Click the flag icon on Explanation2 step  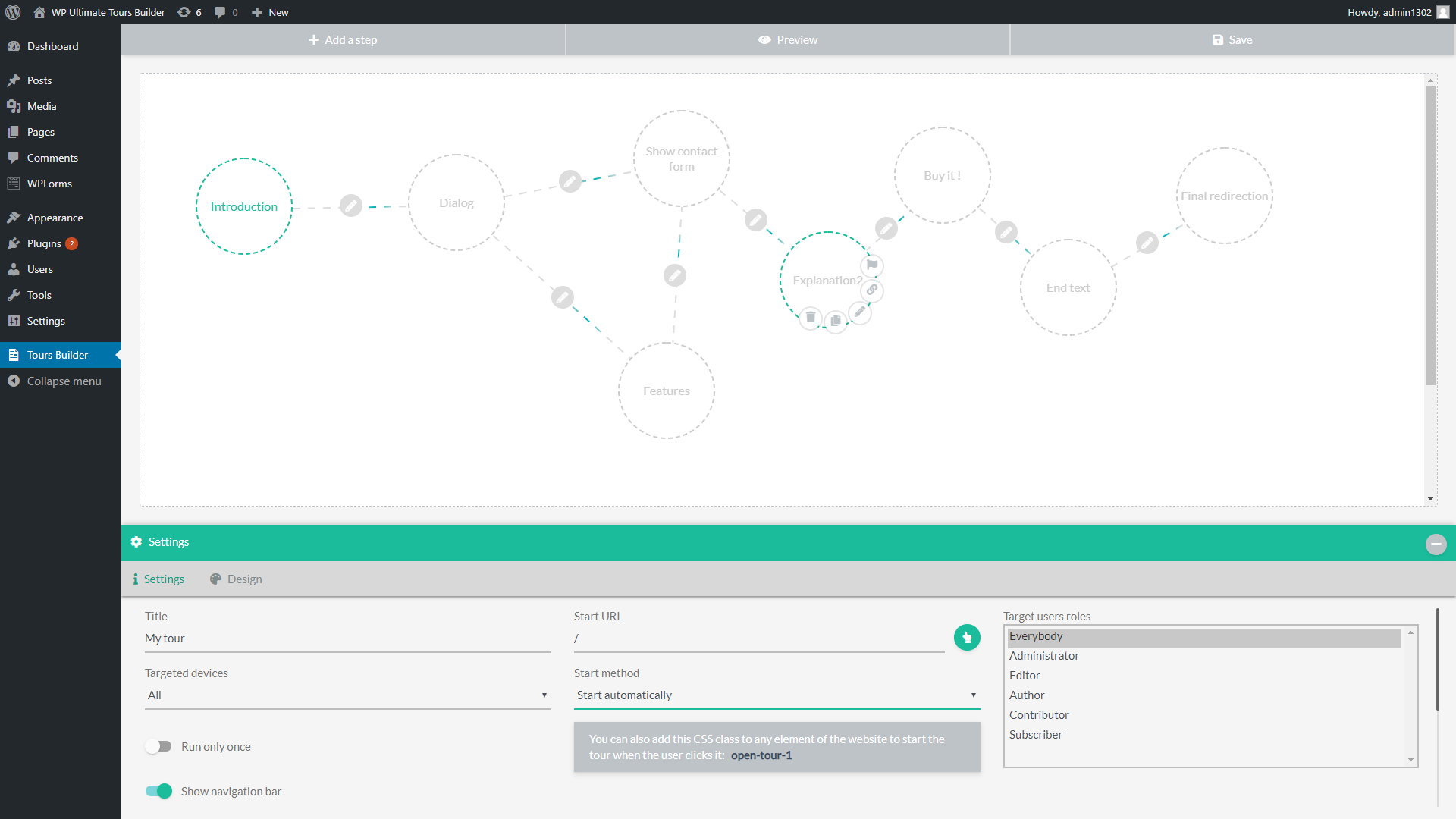click(x=872, y=265)
